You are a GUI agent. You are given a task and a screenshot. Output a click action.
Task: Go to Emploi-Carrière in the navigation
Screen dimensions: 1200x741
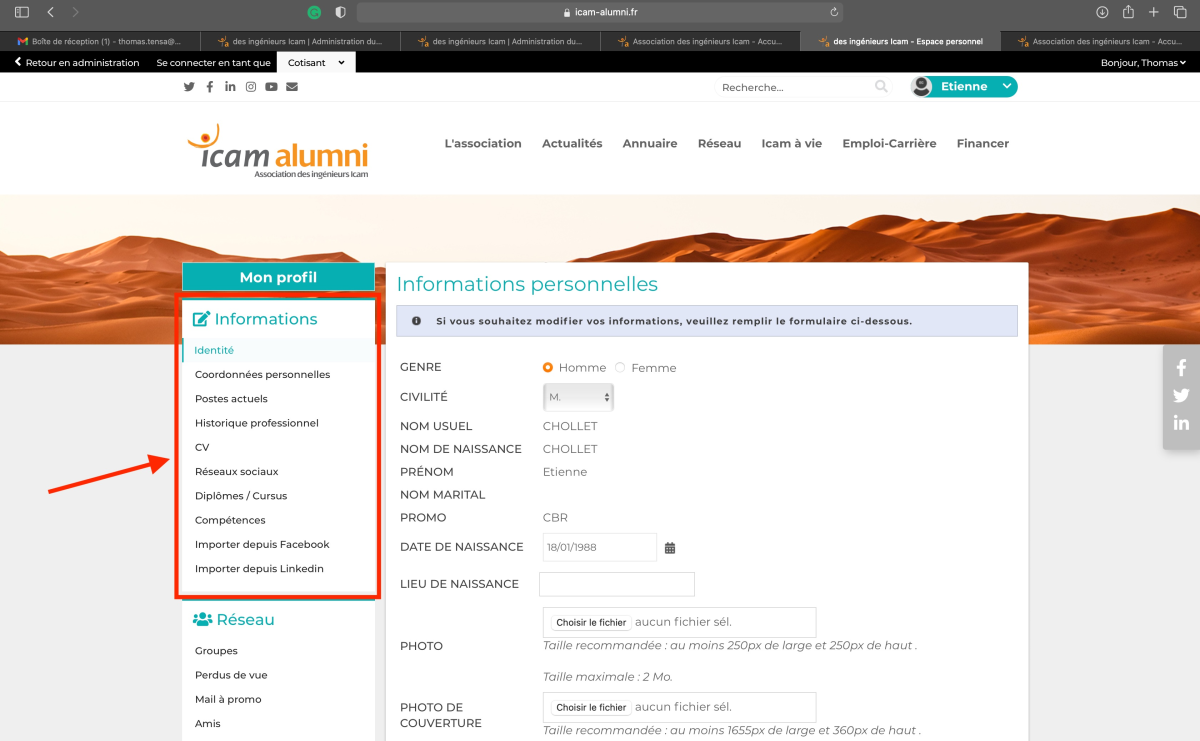click(x=889, y=144)
